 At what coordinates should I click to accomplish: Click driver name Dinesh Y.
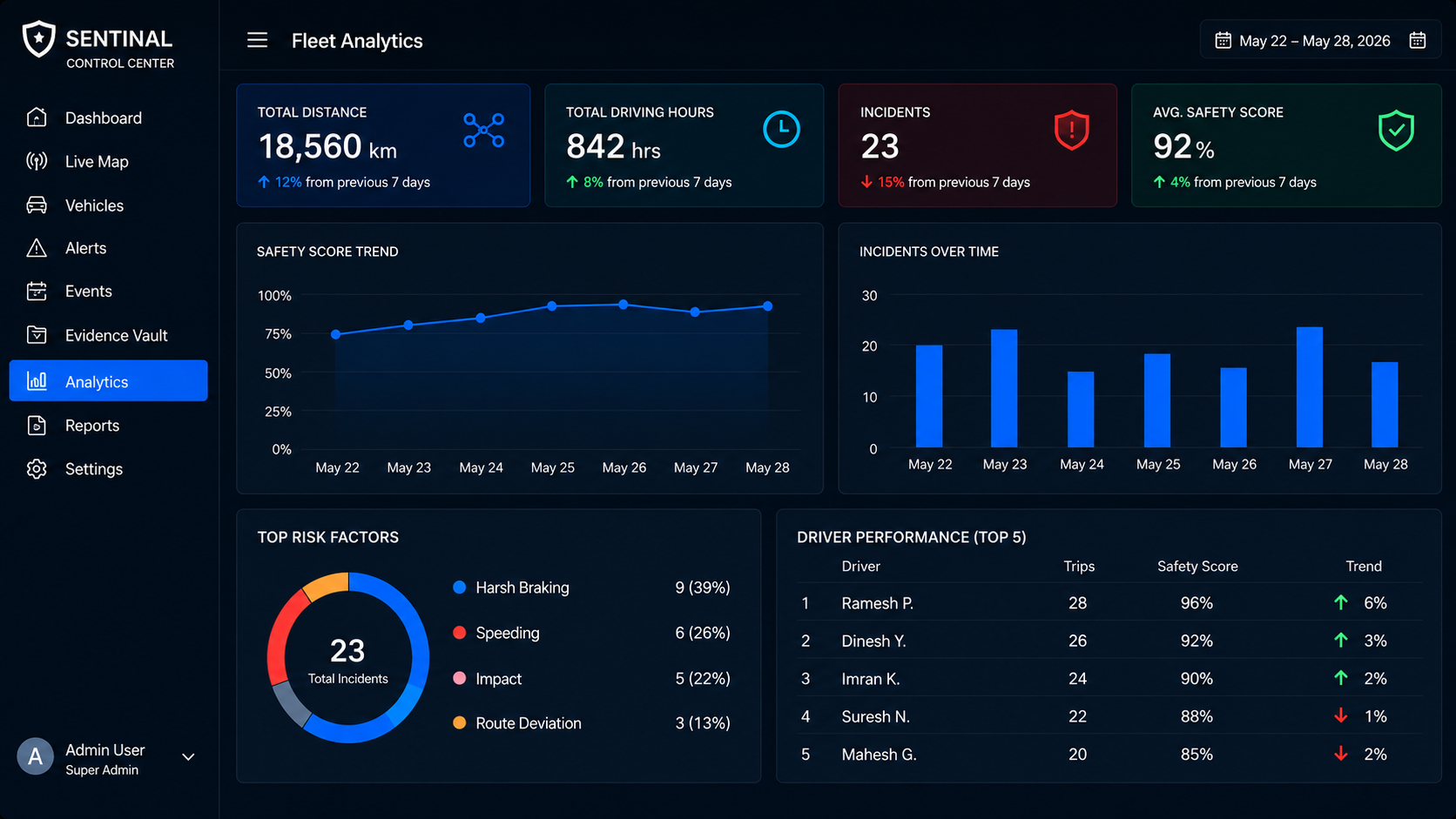(x=873, y=641)
